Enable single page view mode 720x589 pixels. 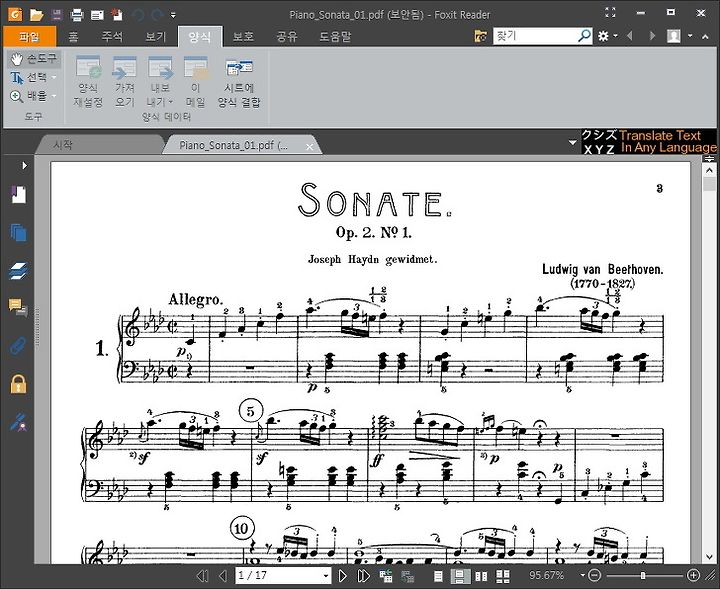[439, 576]
